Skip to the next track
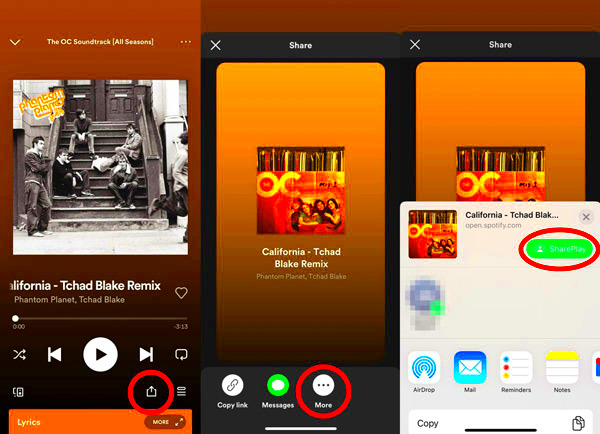Viewport: 600px width, 434px height. [146, 354]
